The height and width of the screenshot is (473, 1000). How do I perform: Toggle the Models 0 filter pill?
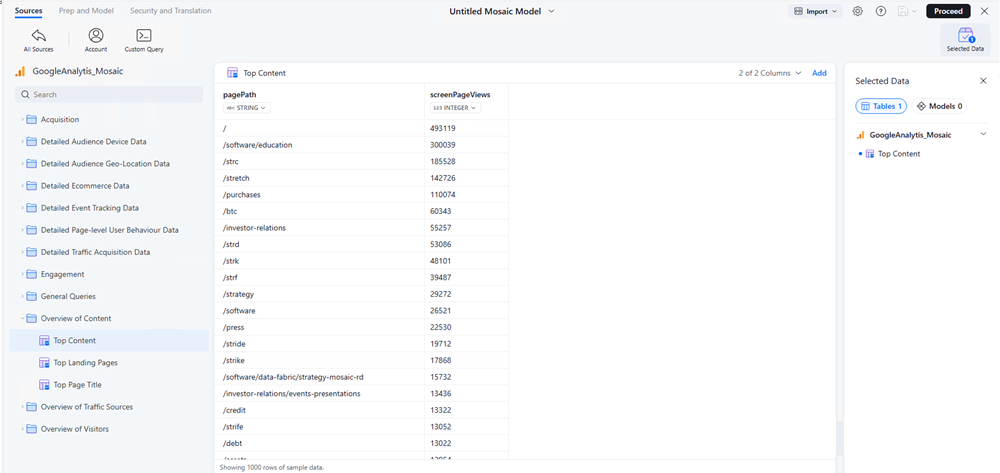[x=940, y=106]
